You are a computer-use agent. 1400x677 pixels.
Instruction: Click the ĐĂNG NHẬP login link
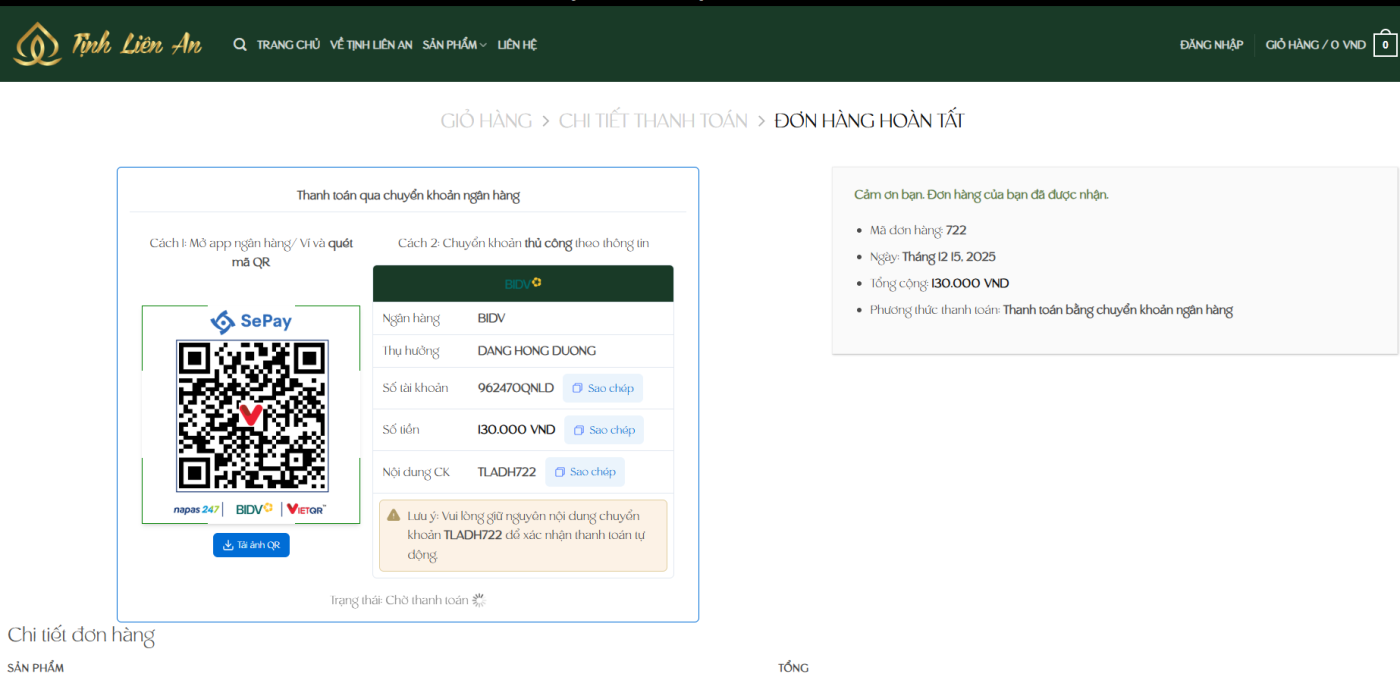point(1211,45)
